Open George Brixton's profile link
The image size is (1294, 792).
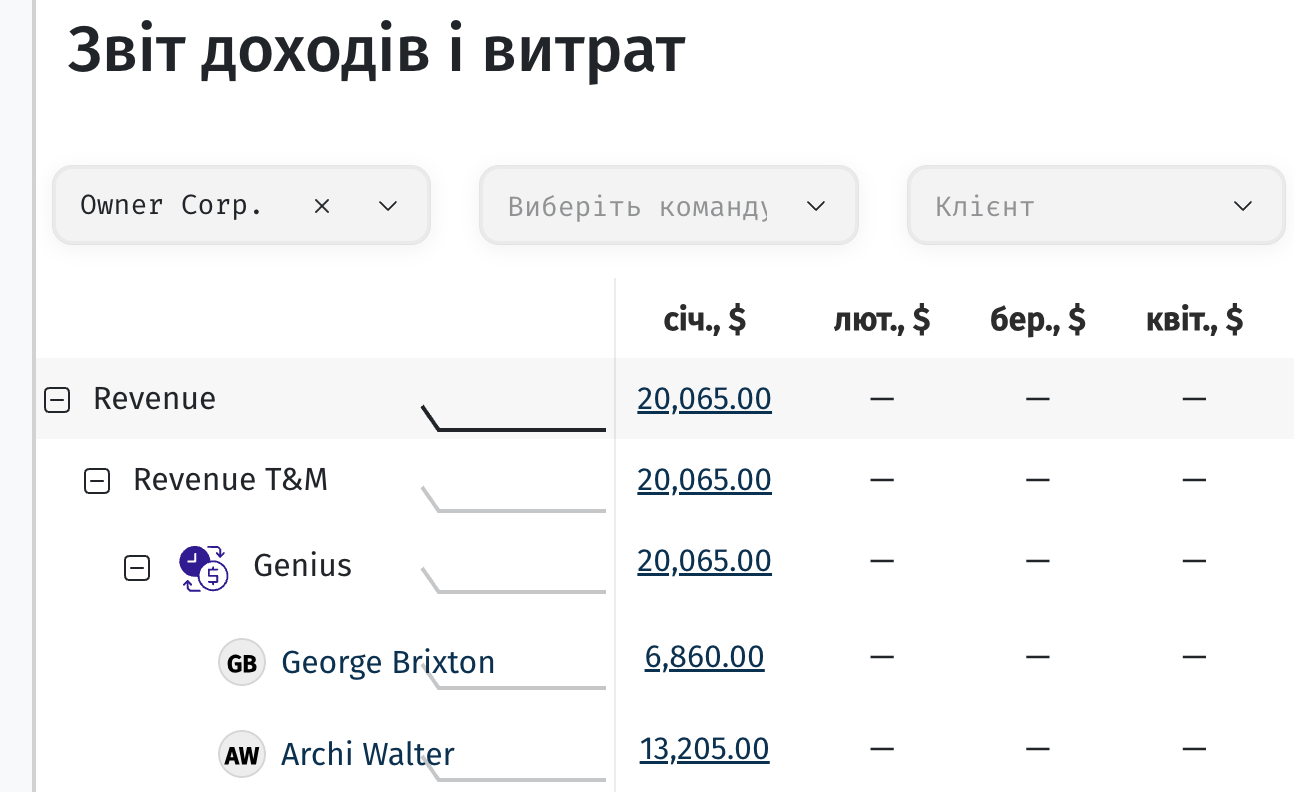(388, 662)
